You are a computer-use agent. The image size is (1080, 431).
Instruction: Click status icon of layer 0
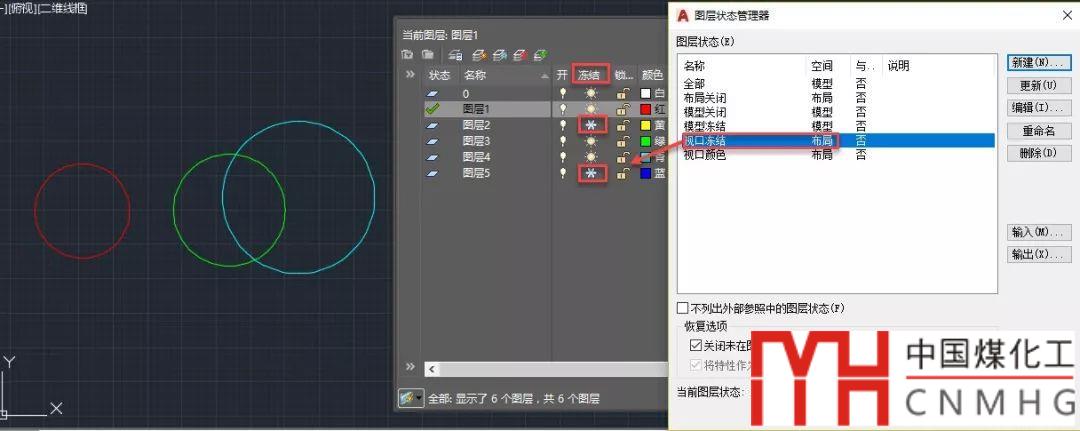[433, 94]
